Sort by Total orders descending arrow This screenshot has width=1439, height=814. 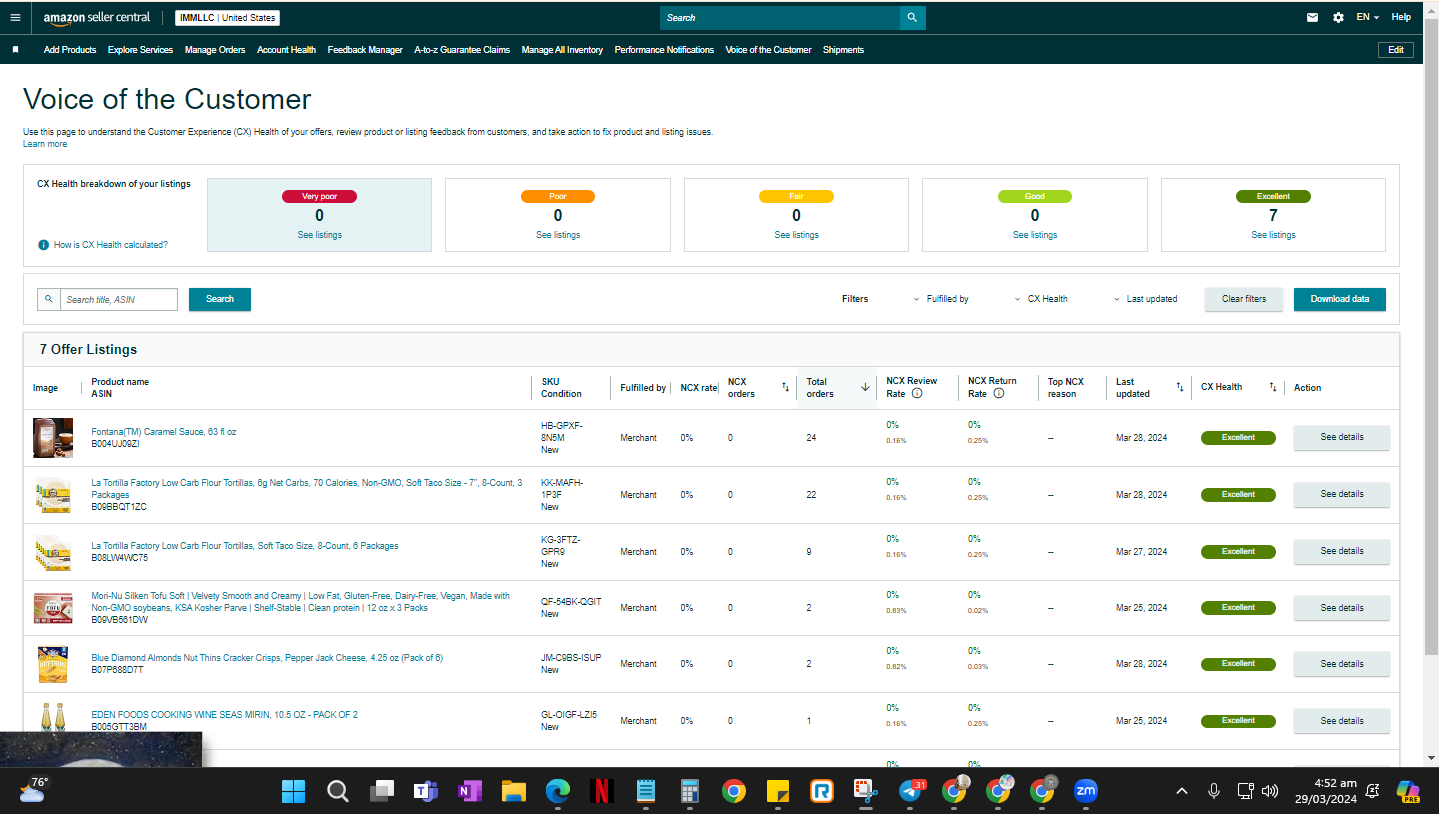865,387
